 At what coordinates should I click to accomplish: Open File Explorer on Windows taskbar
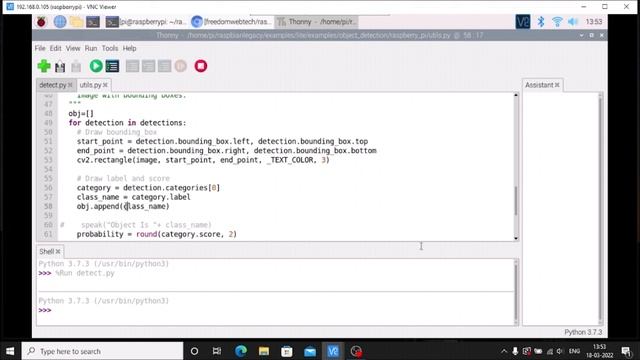264,351
